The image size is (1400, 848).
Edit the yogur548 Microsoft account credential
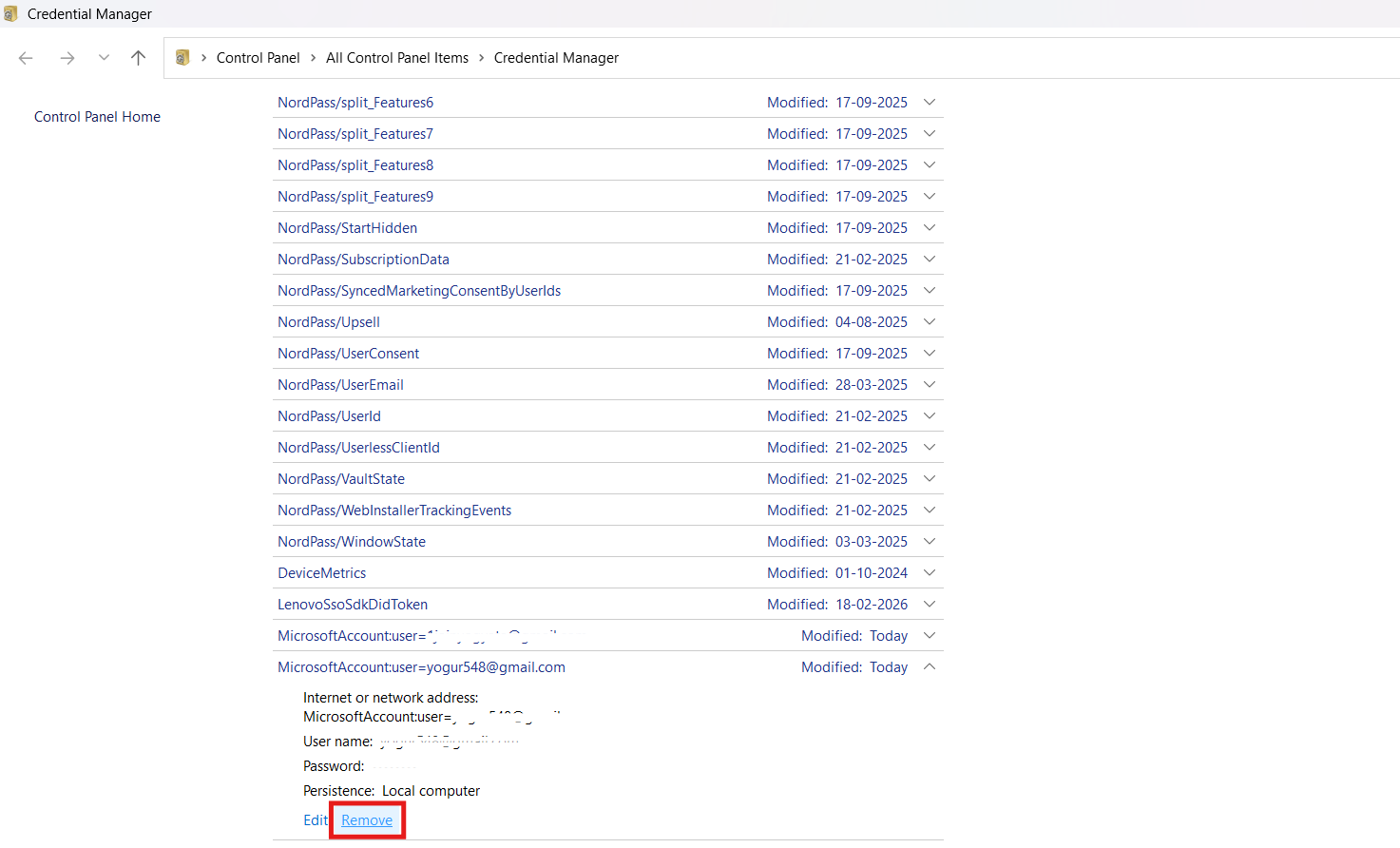(x=315, y=820)
